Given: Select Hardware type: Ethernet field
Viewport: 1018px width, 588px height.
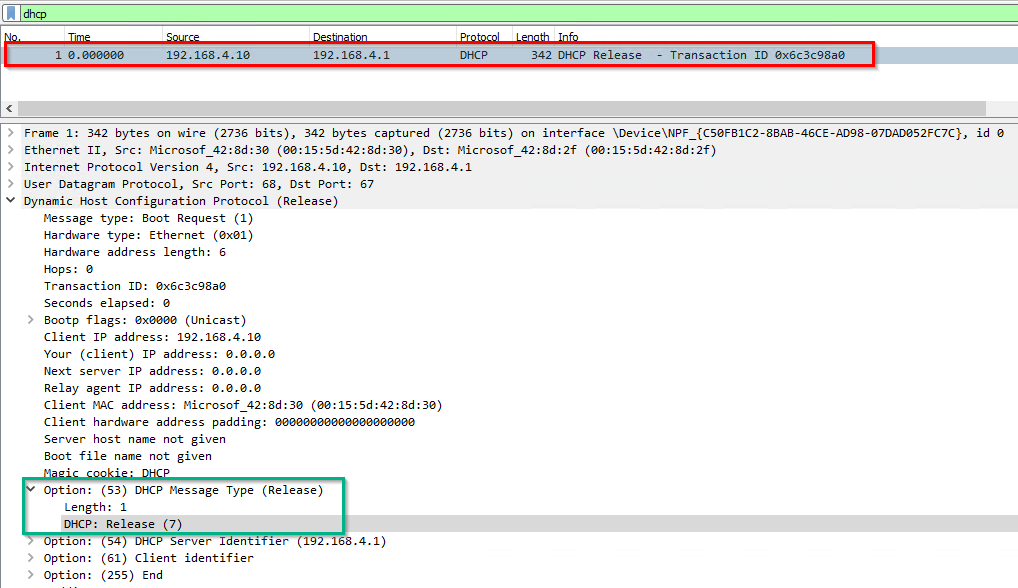Looking at the screenshot, I should point(148,235).
